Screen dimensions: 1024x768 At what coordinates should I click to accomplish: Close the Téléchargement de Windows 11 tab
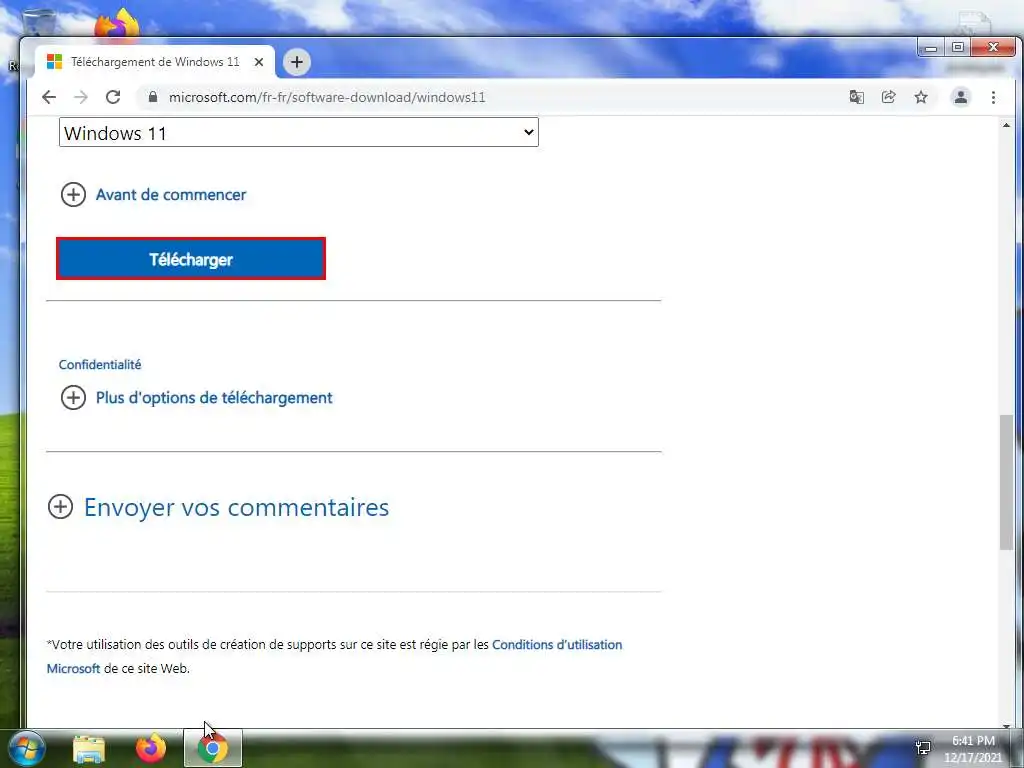click(259, 62)
